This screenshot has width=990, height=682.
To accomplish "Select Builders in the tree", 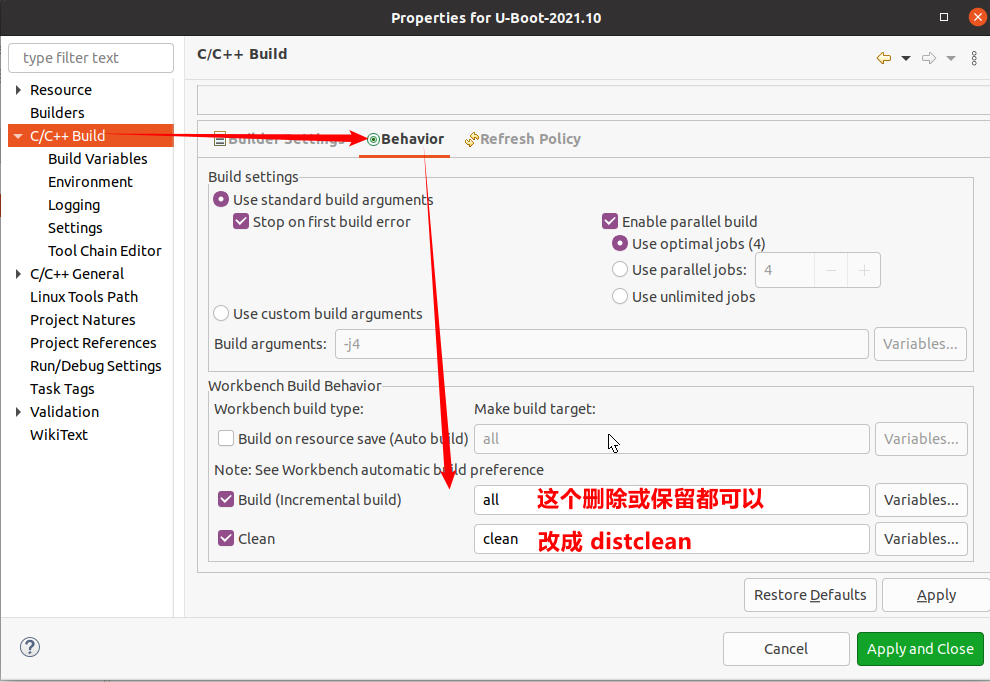I will (57, 113).
